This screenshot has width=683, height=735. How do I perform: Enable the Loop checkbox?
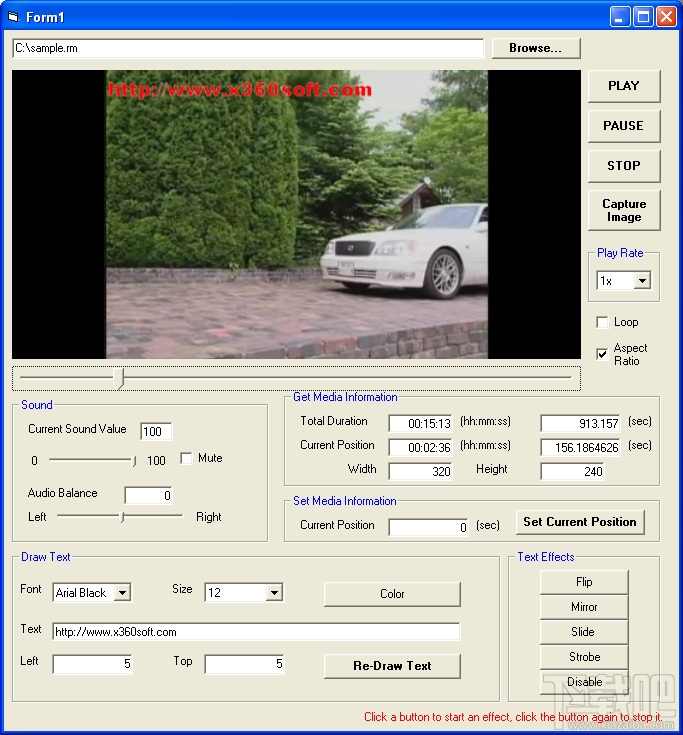[x=602, y=322]
